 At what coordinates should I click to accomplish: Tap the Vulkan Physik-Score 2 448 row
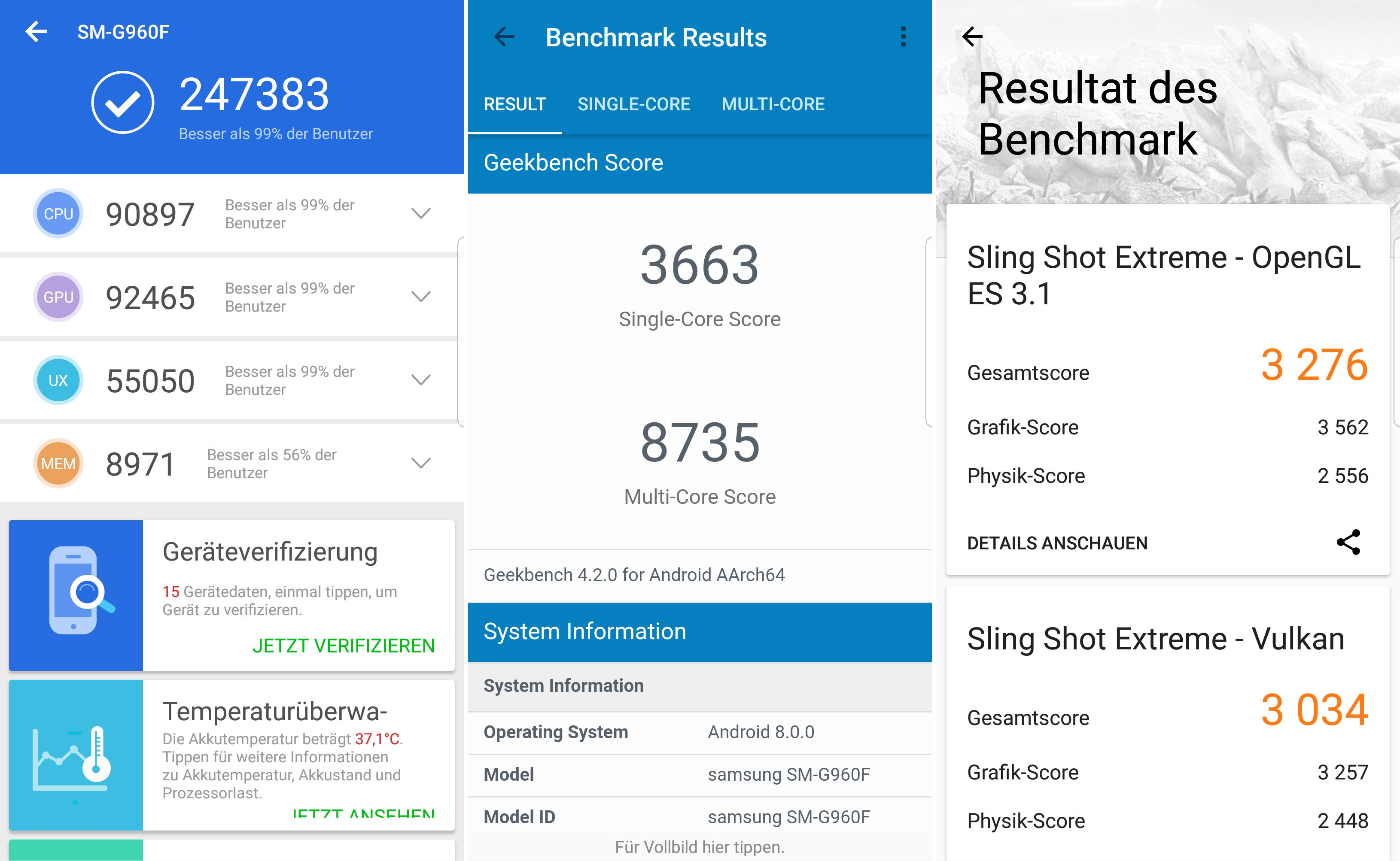1168,821
